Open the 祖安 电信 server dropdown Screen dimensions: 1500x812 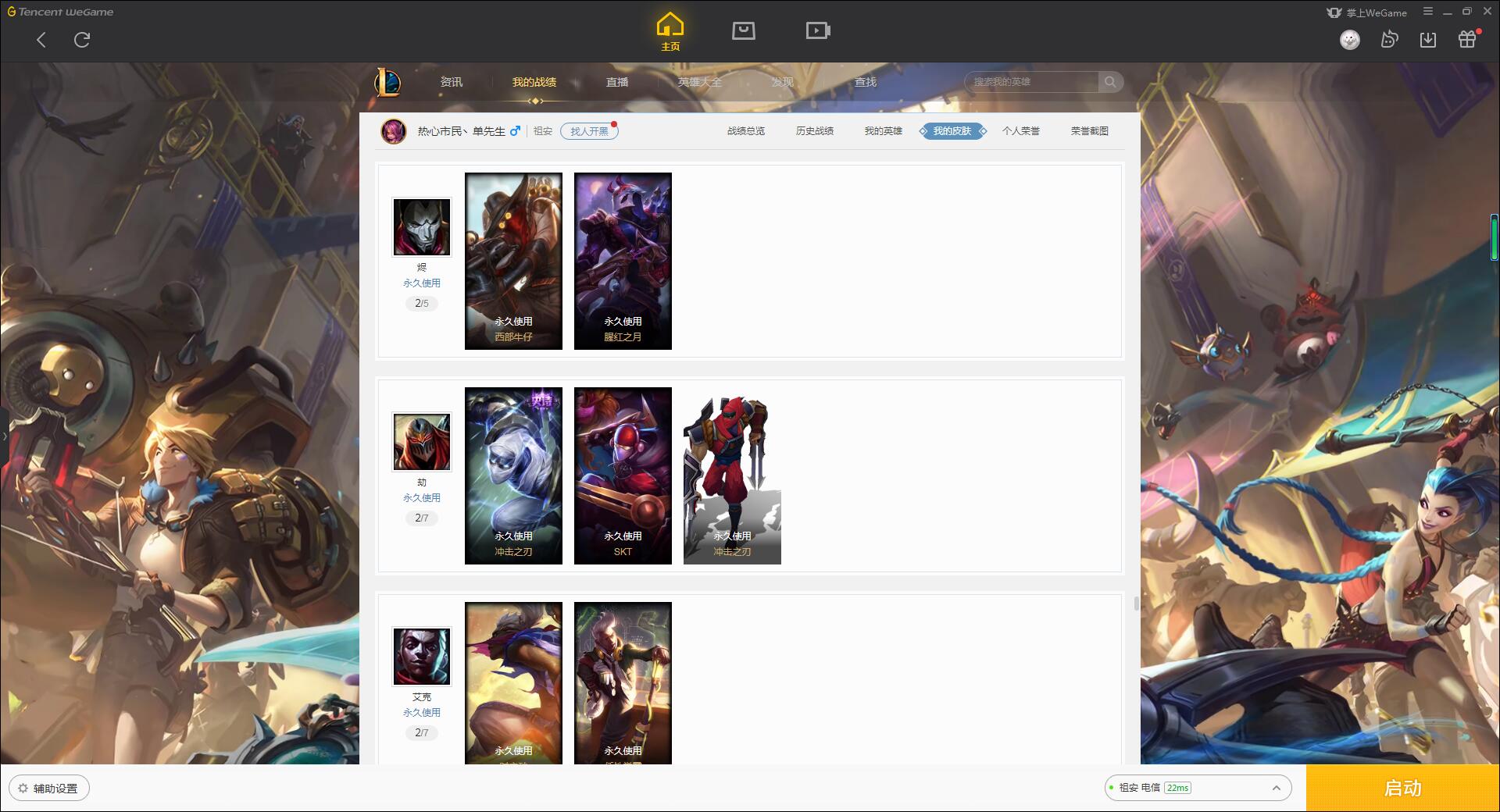(x=1197, y=788)
